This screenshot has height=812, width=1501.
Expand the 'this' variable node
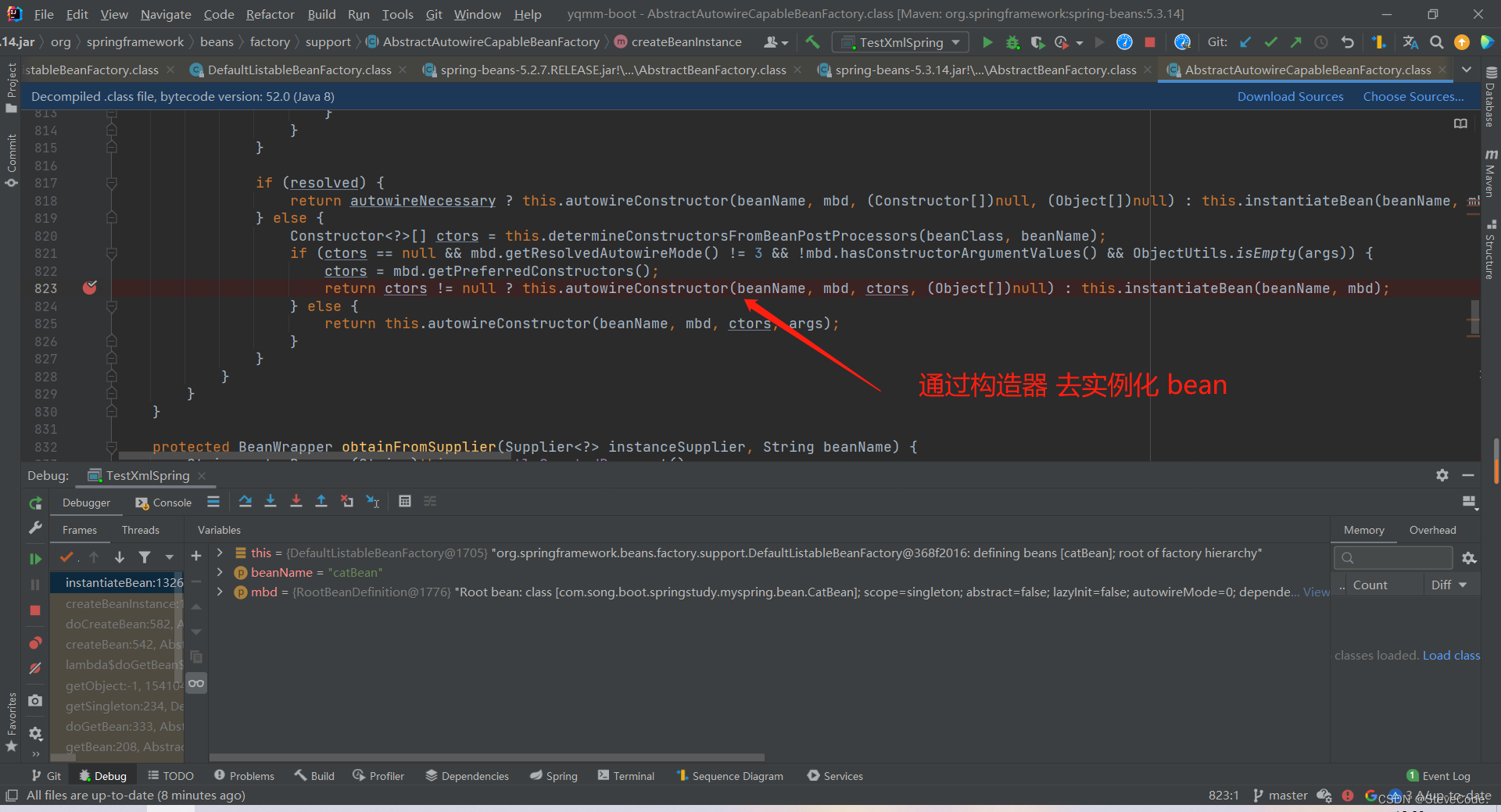coord(220,553)
